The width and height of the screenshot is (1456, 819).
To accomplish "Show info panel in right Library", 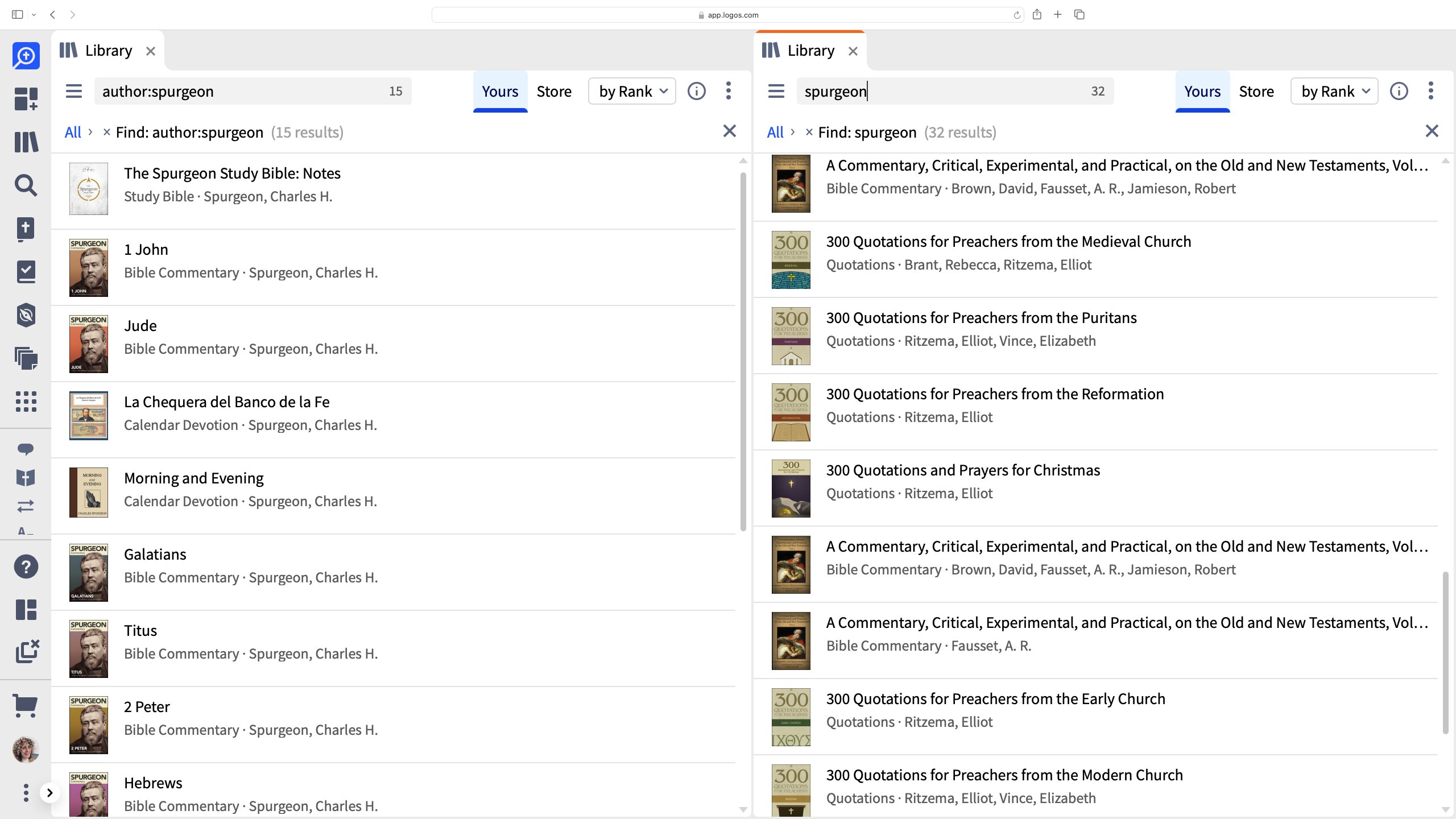I will pos(1399,91).
